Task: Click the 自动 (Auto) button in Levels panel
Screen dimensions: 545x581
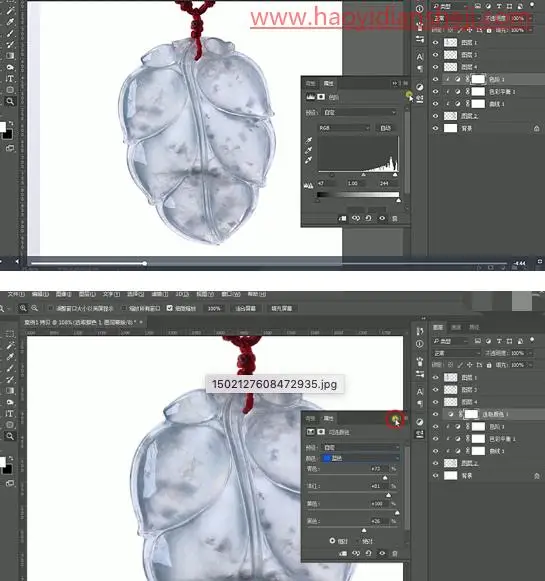Action: (x=385, y=128)
